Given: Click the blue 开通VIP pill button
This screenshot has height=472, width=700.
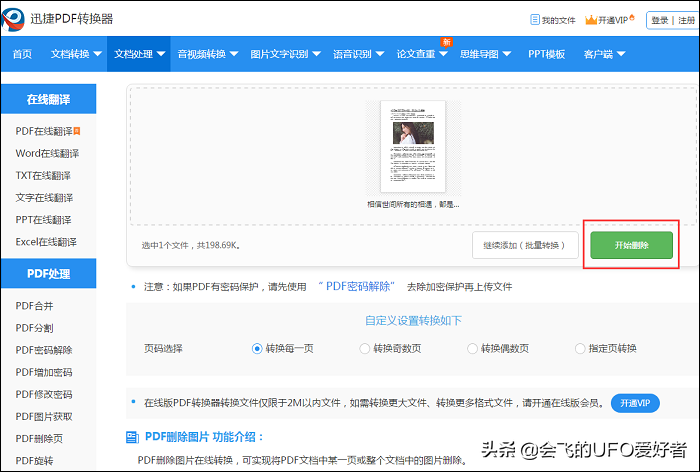Looking at the screenshot, I should [x=635, y=403].
